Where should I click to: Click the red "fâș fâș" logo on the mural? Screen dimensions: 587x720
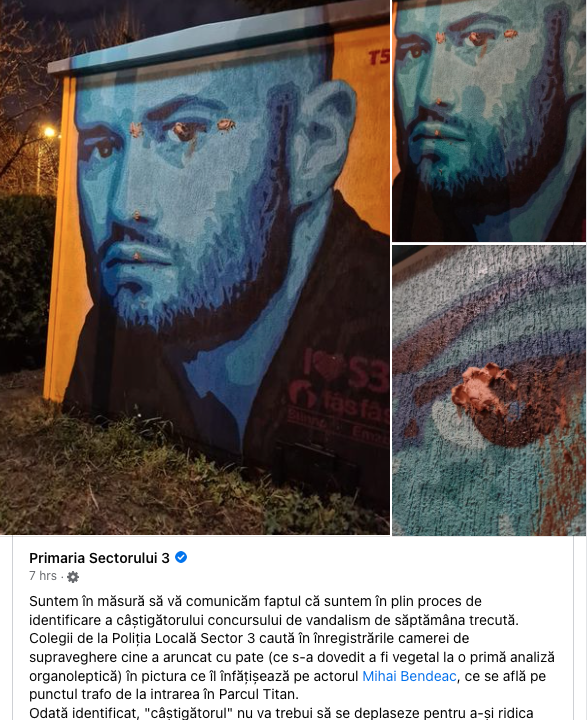coord(340,399)
